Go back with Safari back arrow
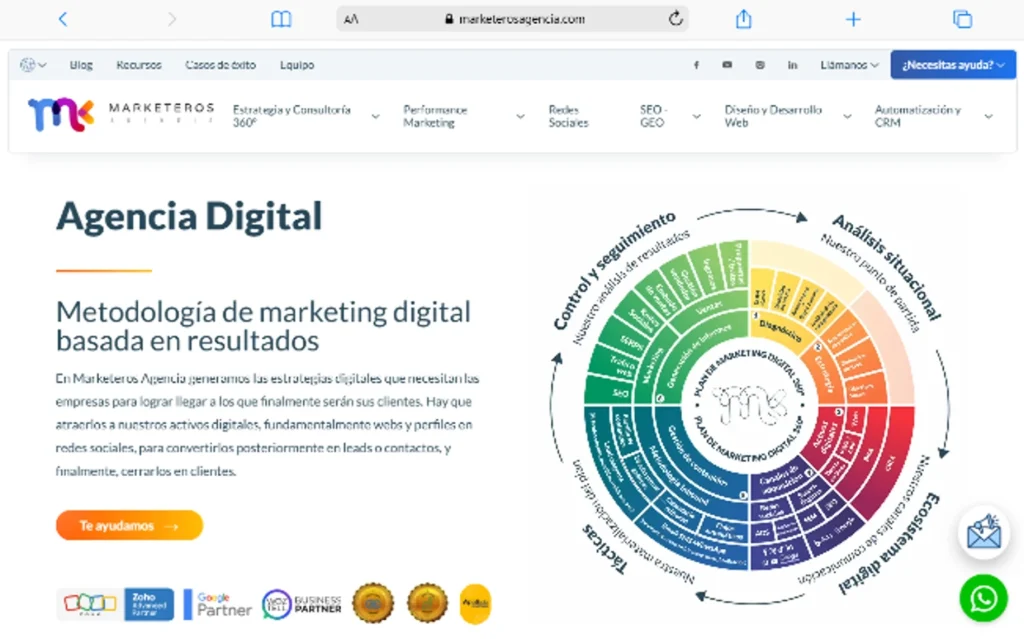Screen dimensions: 1024x639 (x=63, y=19)
